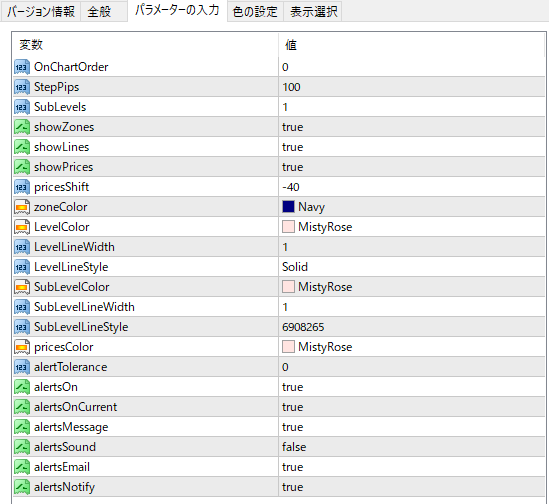Image resolution: width=549 pixels, height=504 pixels.
Task: Click the integer icon beside pricesShift
Action: 22,187
